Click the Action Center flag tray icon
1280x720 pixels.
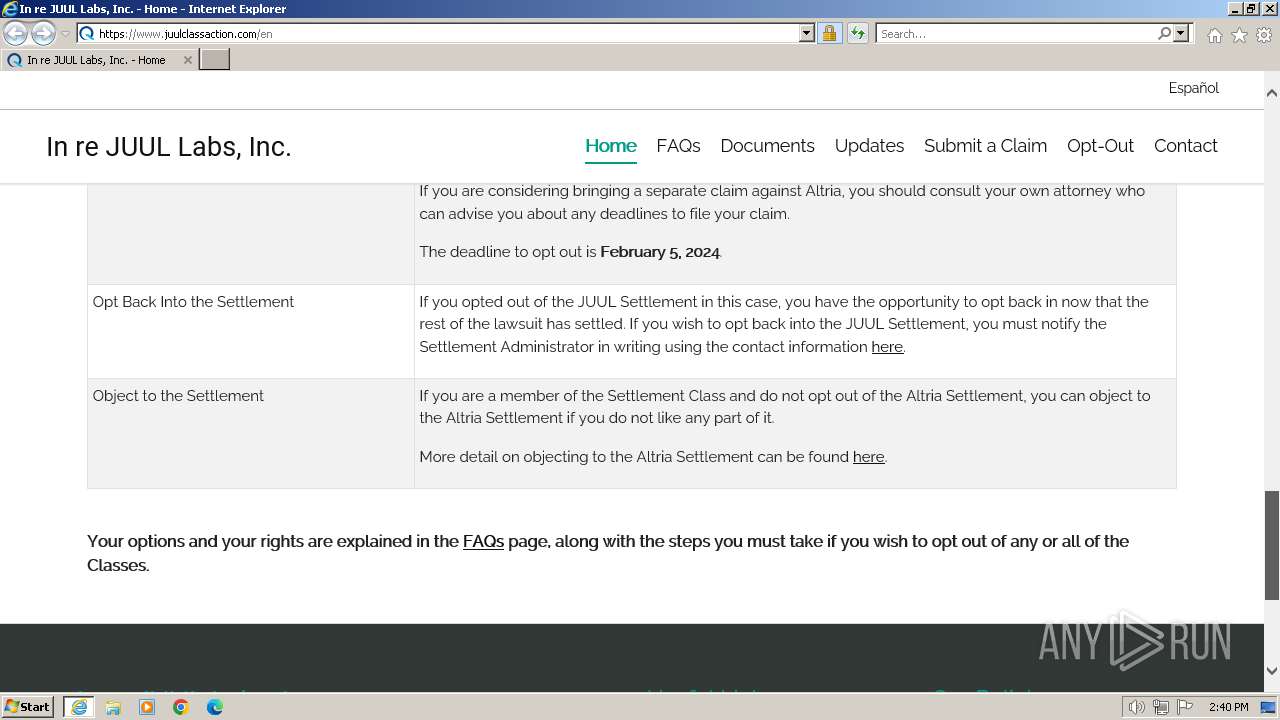pyautogui.click(x=1185, y=707)
